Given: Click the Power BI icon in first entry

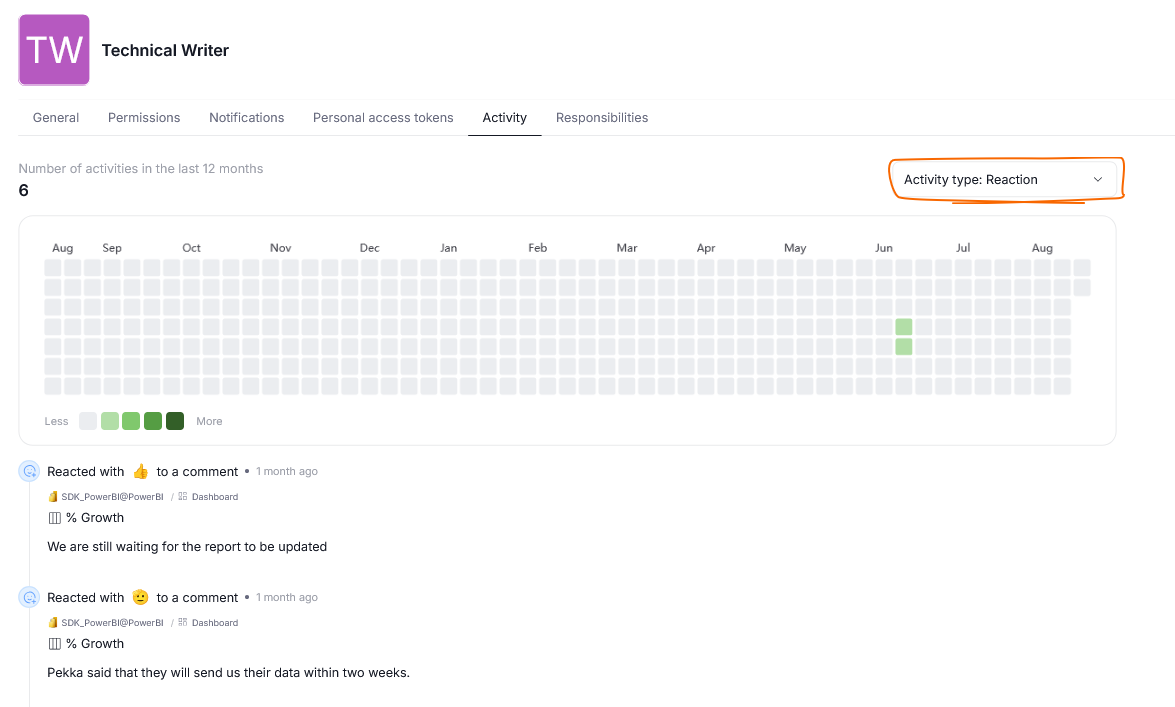Looking at the screenshot, I should (x=53, y=496).
